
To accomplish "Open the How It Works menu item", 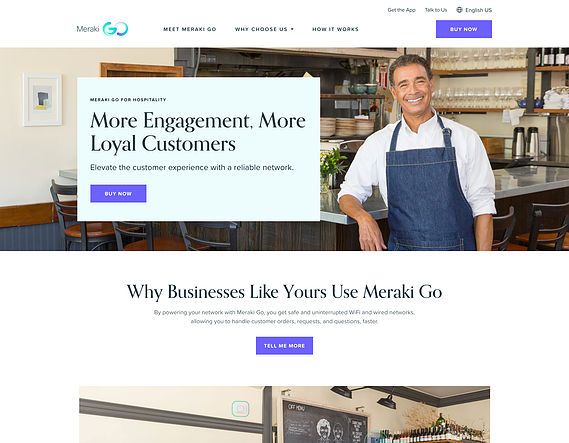I will (x=335, y=29).
